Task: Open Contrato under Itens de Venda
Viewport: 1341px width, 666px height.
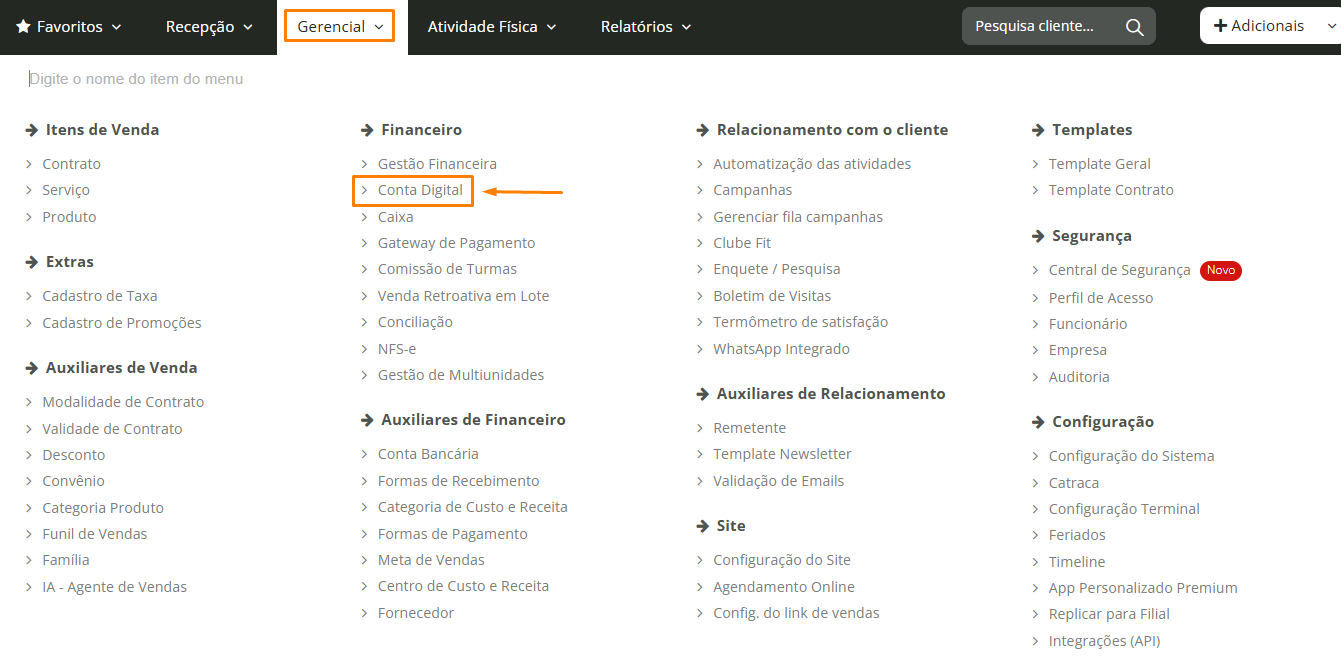Action: pos(71,164)
